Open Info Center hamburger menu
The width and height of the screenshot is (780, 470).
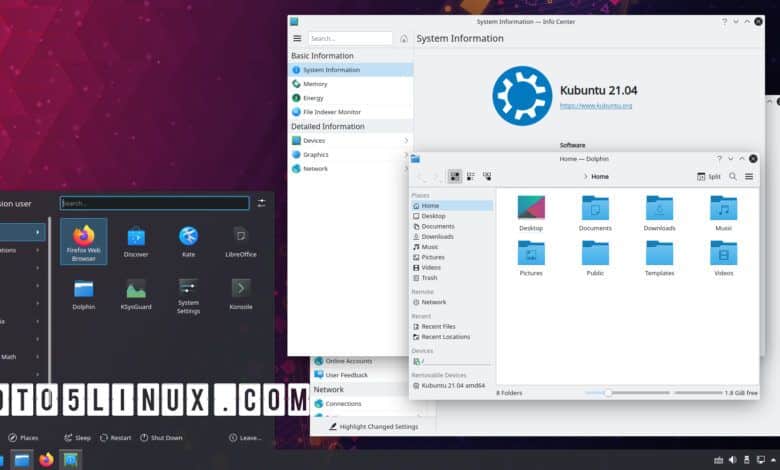pyautogui.click(x=297, y=38)
